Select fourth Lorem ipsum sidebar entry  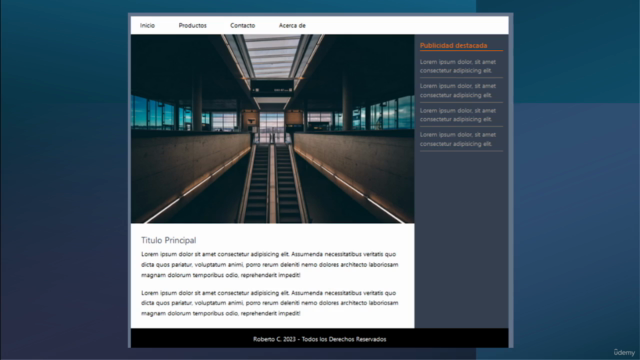[458, 139]
